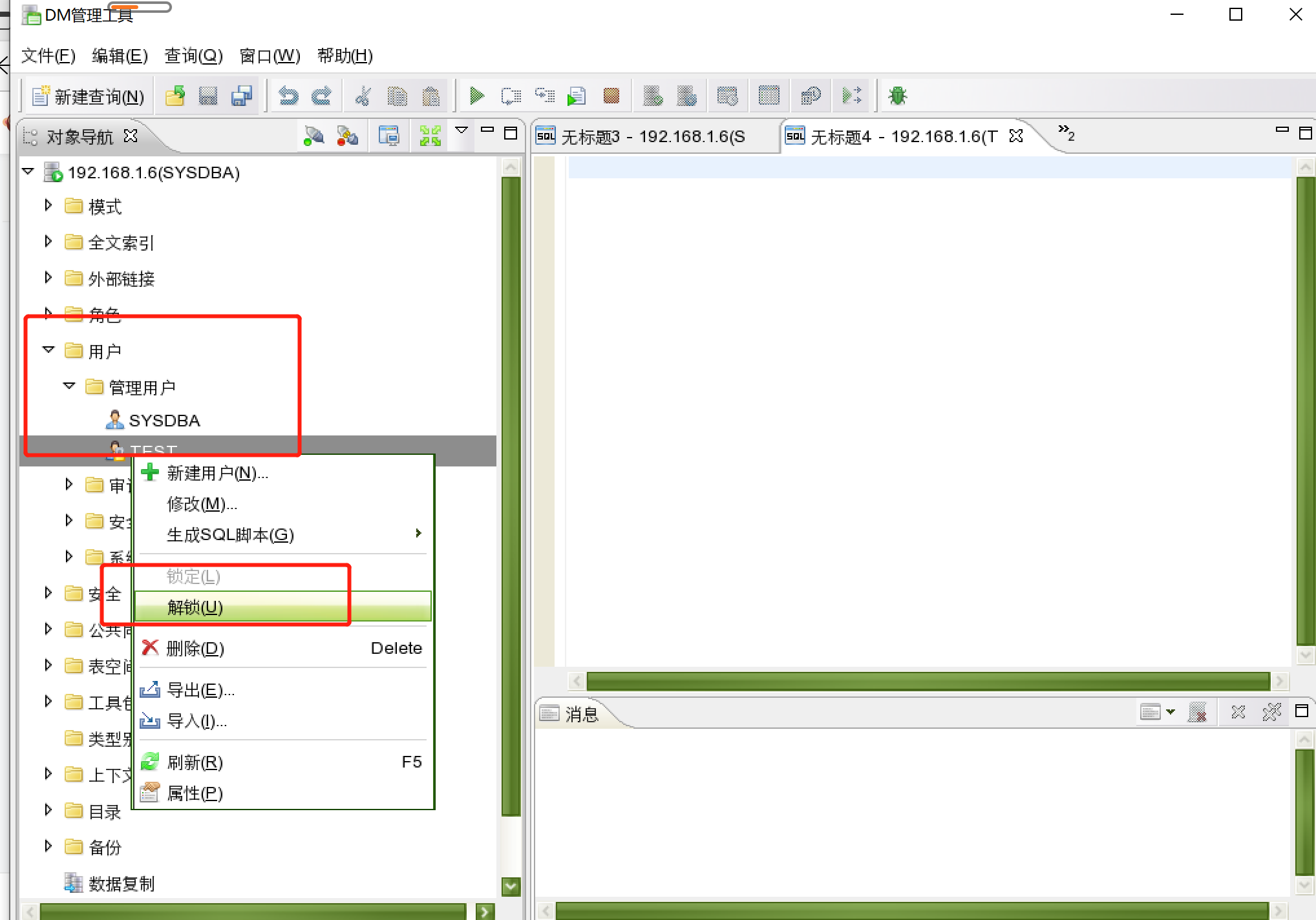
Task: Click the stop execution square icon
Action: coord(611,96)
